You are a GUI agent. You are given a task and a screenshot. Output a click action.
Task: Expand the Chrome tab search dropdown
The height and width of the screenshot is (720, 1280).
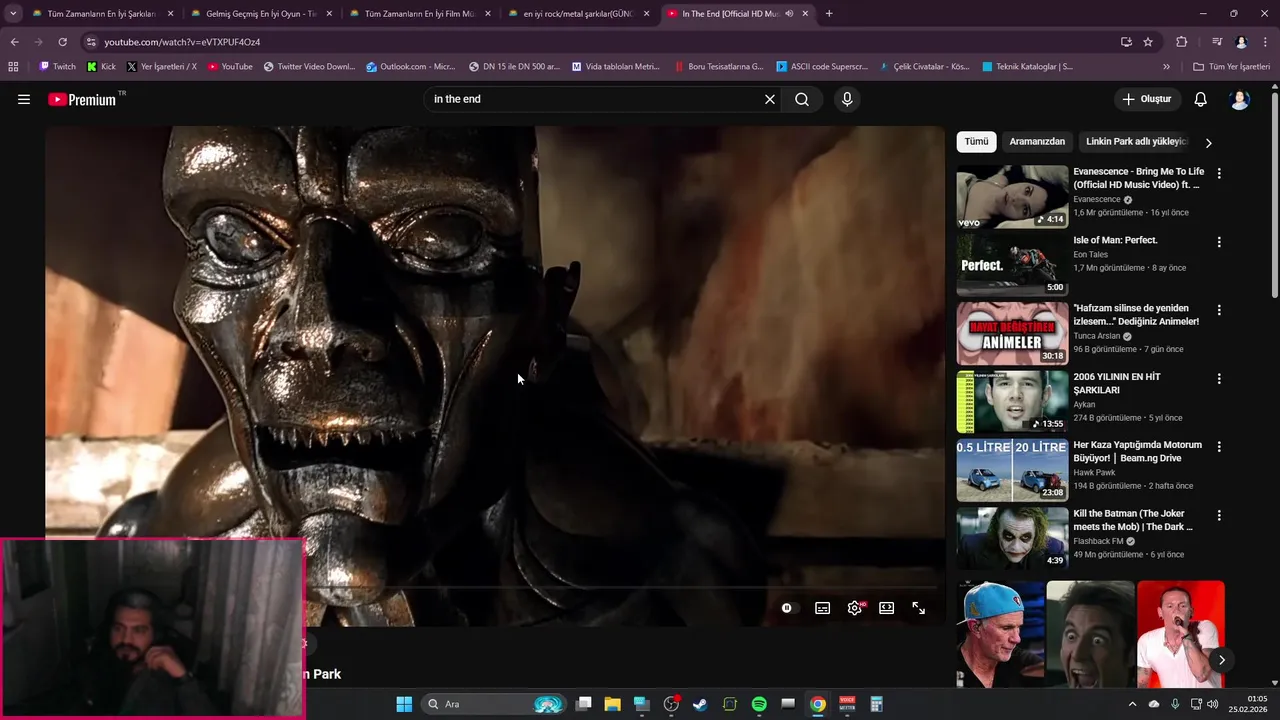(x=13, y=14)
